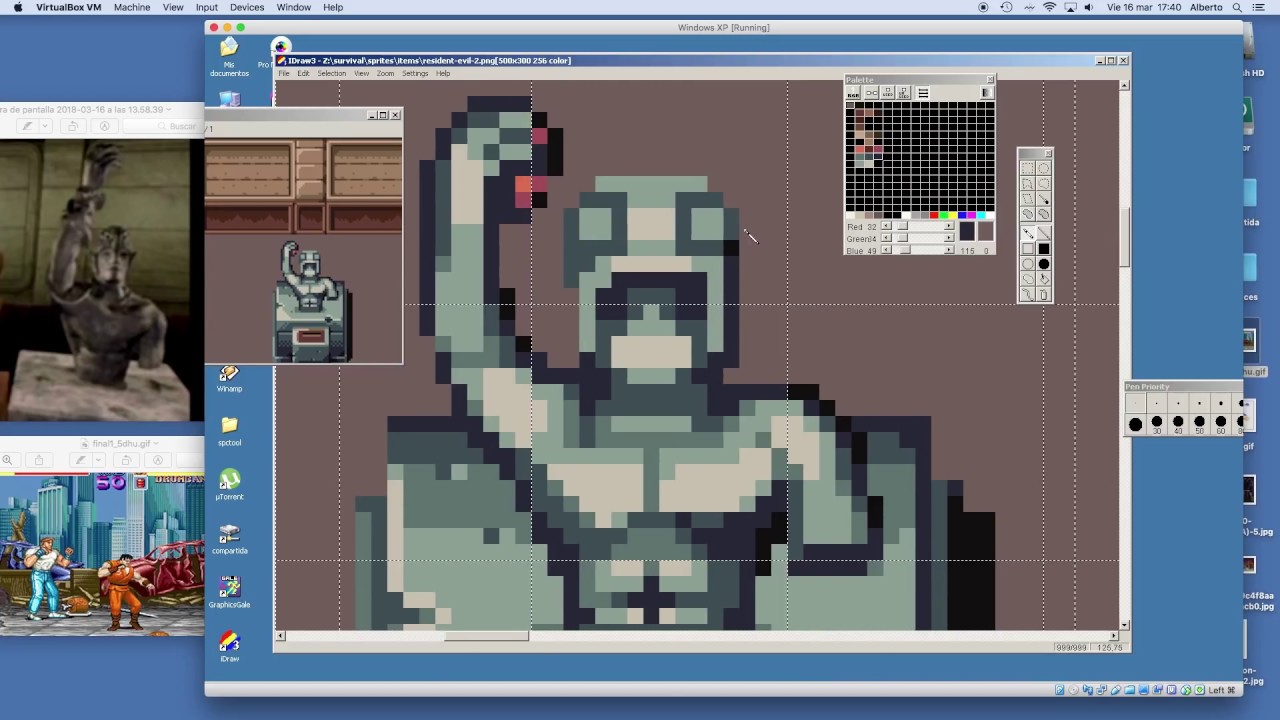Select the filled black rectangle tool
Screen dimensions: 1280x720
pyautogui.click(x=1043, y=248)
